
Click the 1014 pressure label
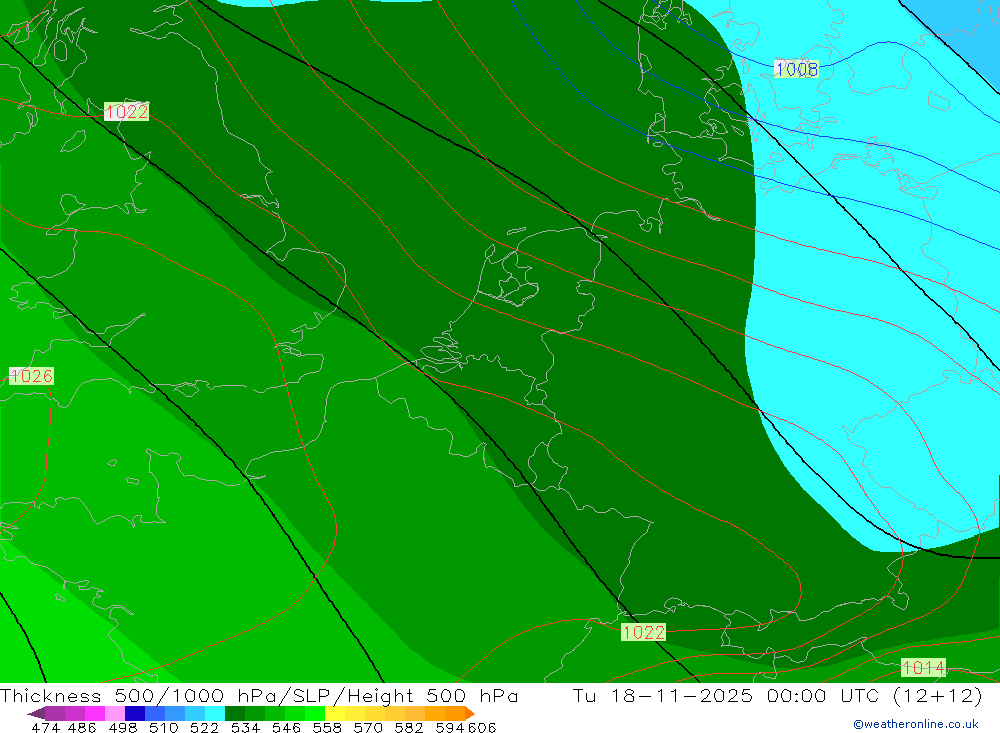click(x=923, y=667)
